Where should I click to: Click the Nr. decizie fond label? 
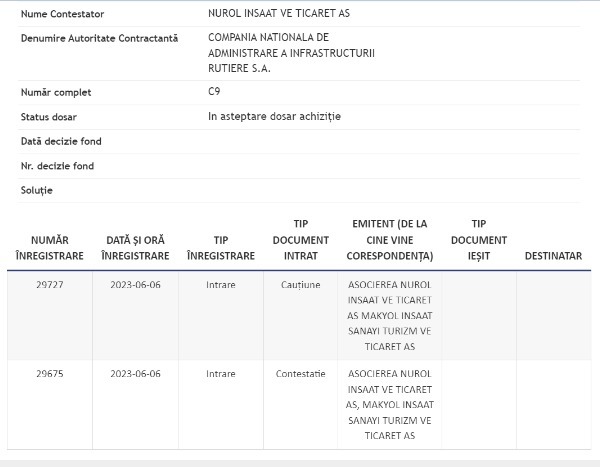pos(57,166)
